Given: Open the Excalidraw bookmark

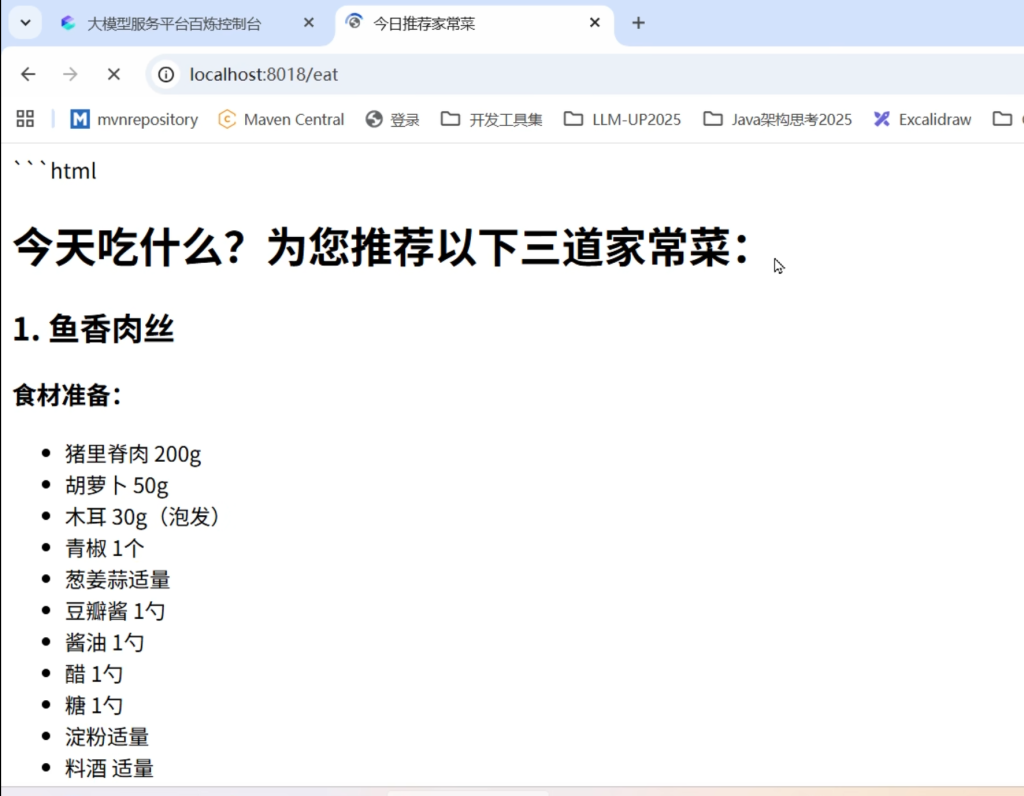Looking at the screenshot, I should point(922,119).
